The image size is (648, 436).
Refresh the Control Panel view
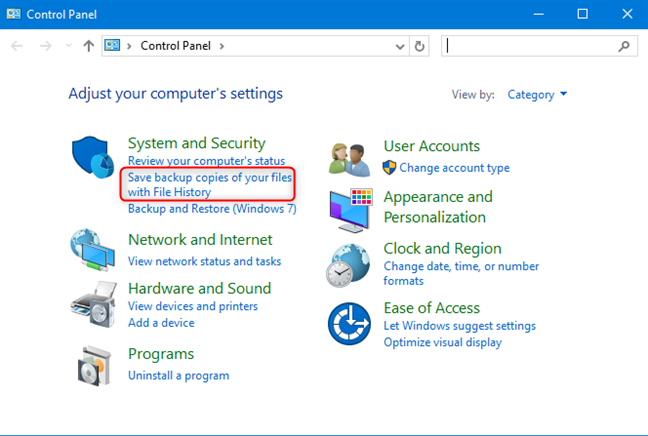(x=419, y=46)
